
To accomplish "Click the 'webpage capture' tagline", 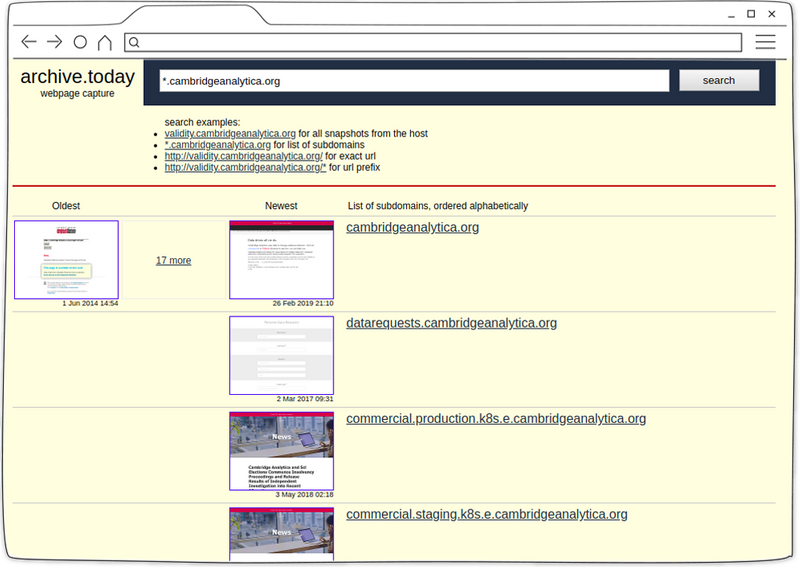I will pos(78,93).
